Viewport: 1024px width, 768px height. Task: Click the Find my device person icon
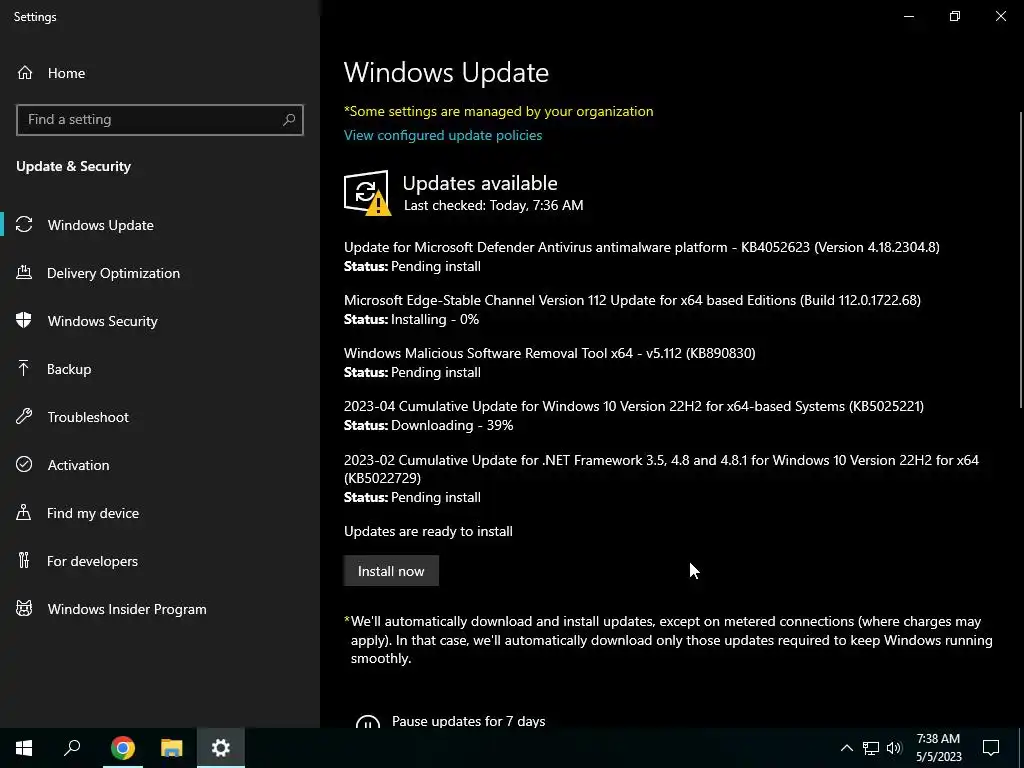24,513
